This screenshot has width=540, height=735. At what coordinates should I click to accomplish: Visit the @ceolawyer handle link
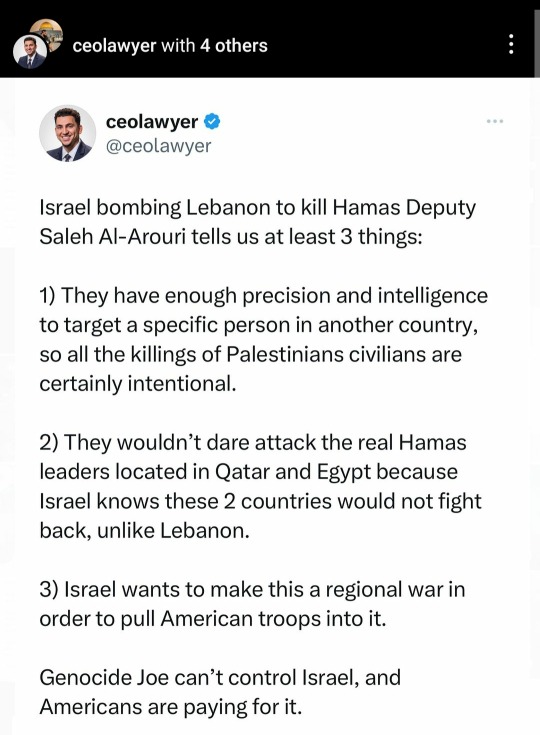click(158, 146)
